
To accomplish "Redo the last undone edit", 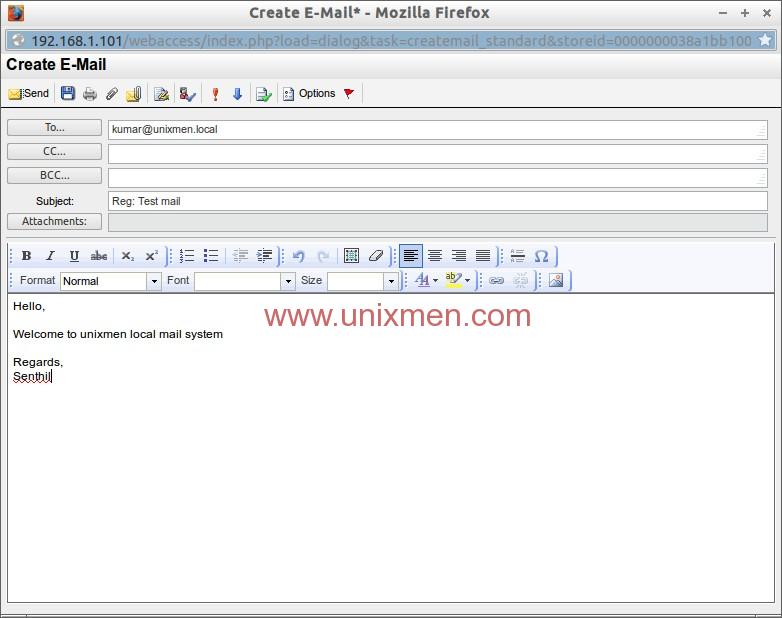I will coord(323,256).
